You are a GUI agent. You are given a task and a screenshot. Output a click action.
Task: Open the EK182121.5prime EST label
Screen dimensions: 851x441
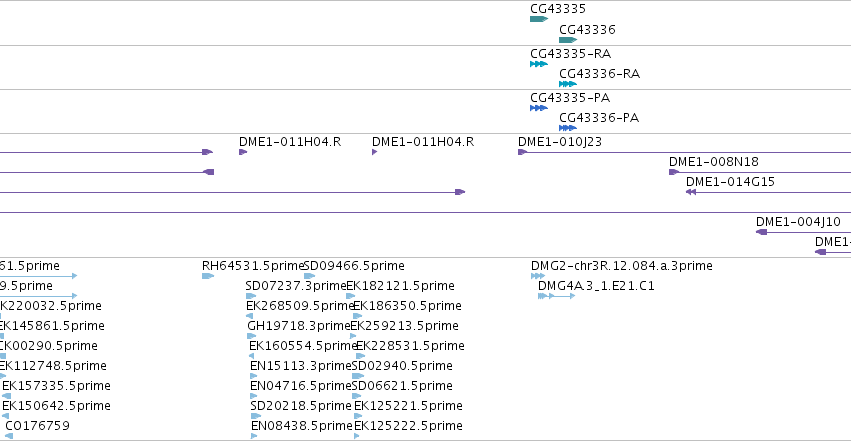(x=401, y=286)
